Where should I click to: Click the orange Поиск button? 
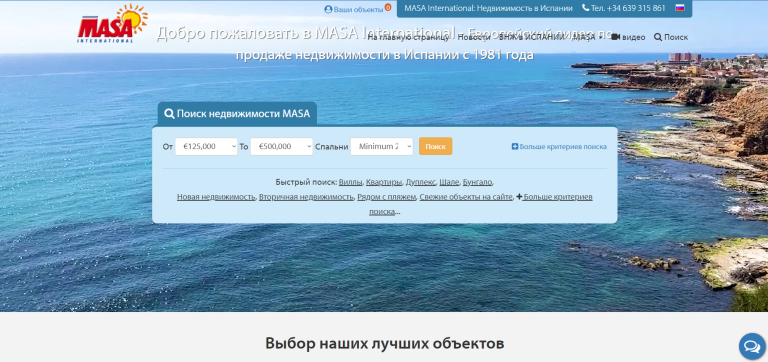[x=435, y=146]
